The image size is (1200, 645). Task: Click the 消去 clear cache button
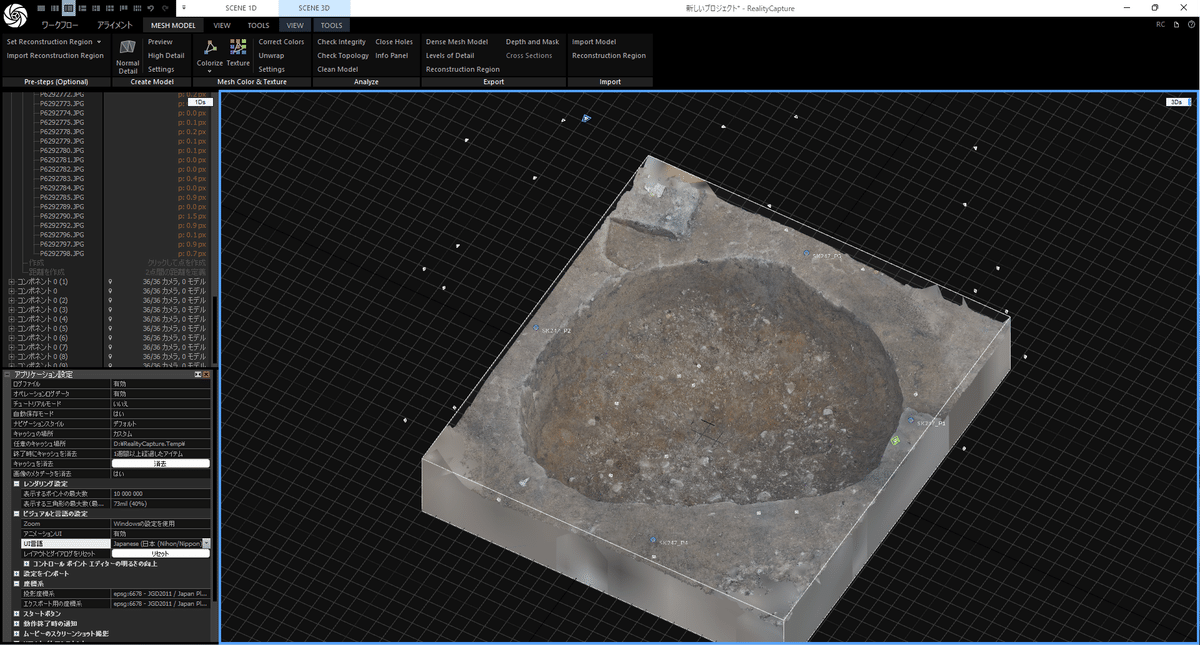160,463
